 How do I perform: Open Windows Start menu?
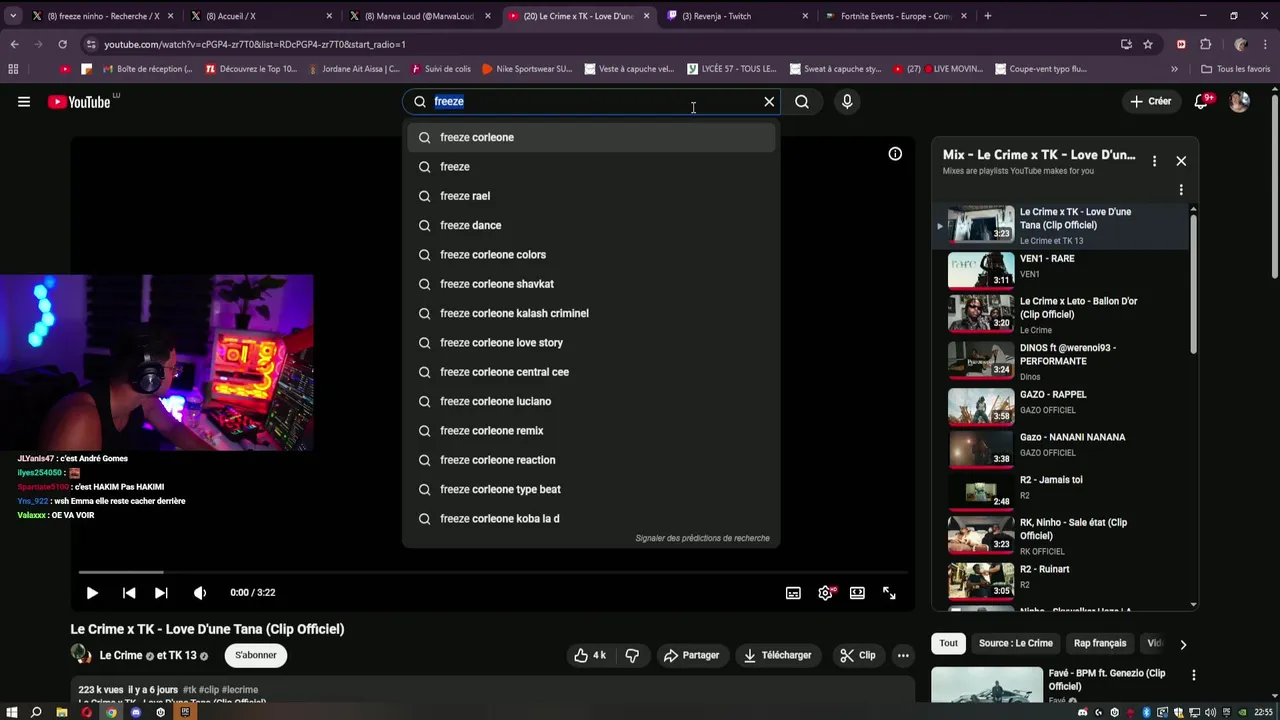pos(11,712)
